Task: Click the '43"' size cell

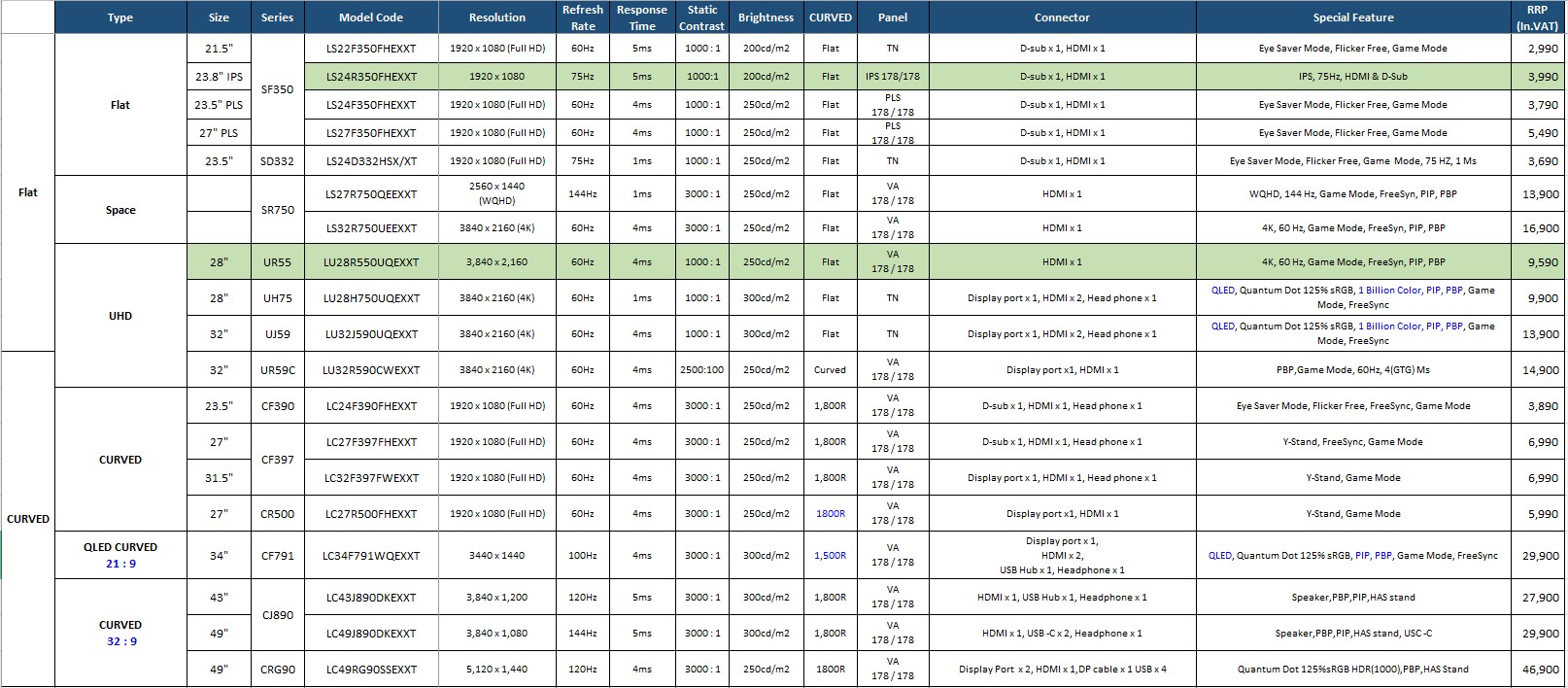Action: [220, 598]
